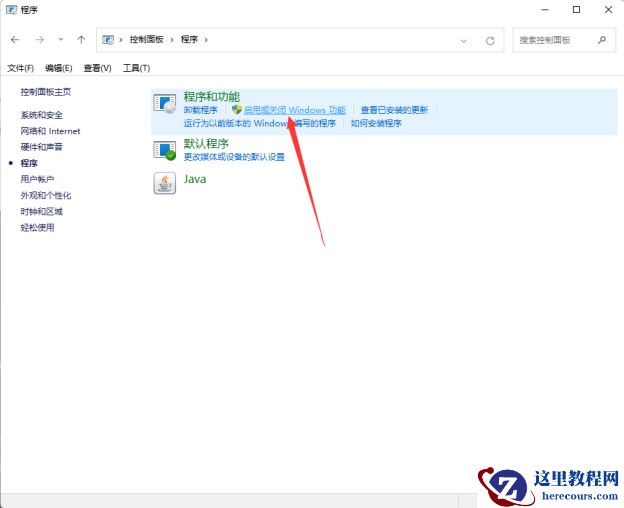Open 硬件和声音 category
This screenshot has height=508, width=624.
pos(42,147)
